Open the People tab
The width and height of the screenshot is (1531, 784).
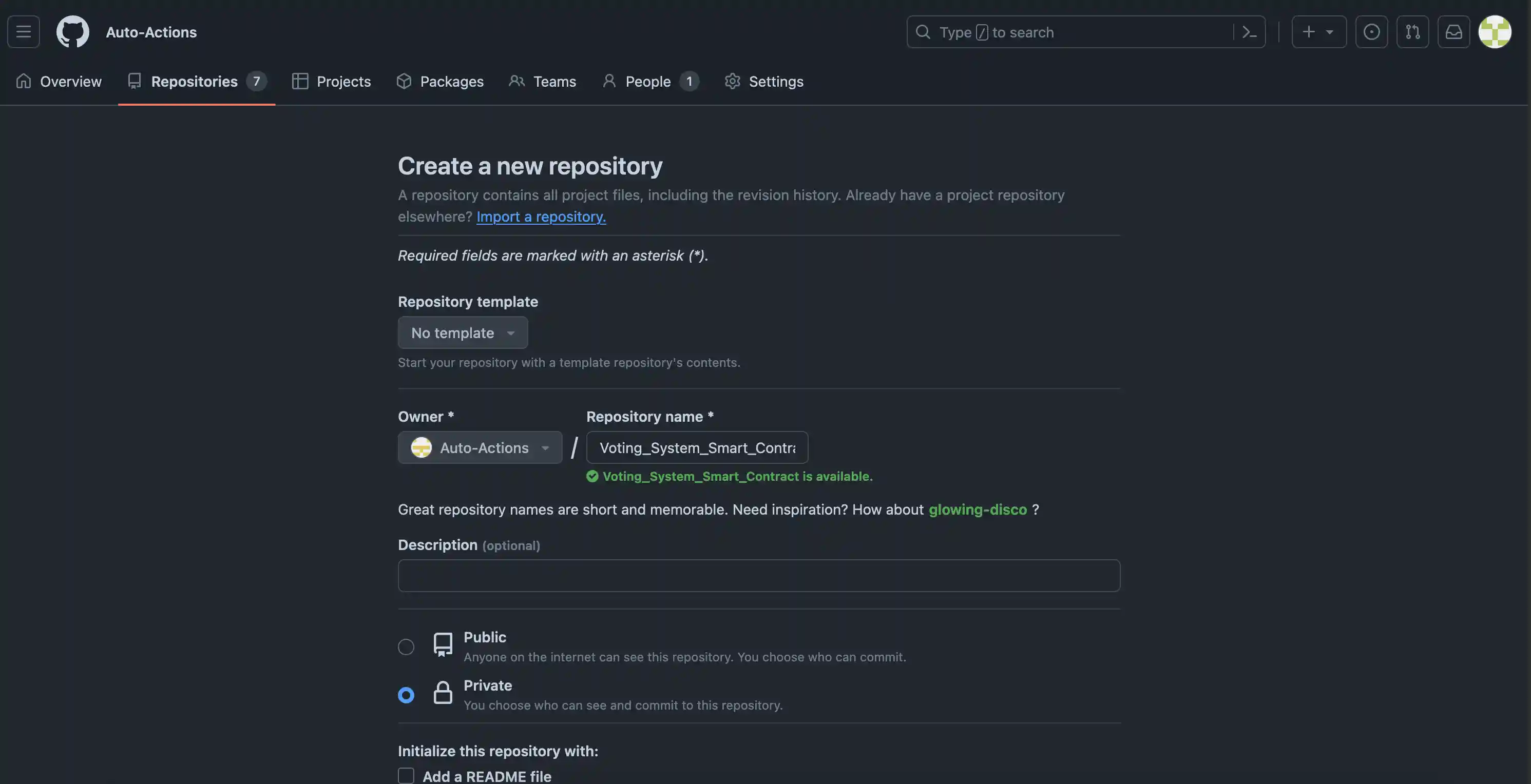pyautogui.click(x=648, y=82)
